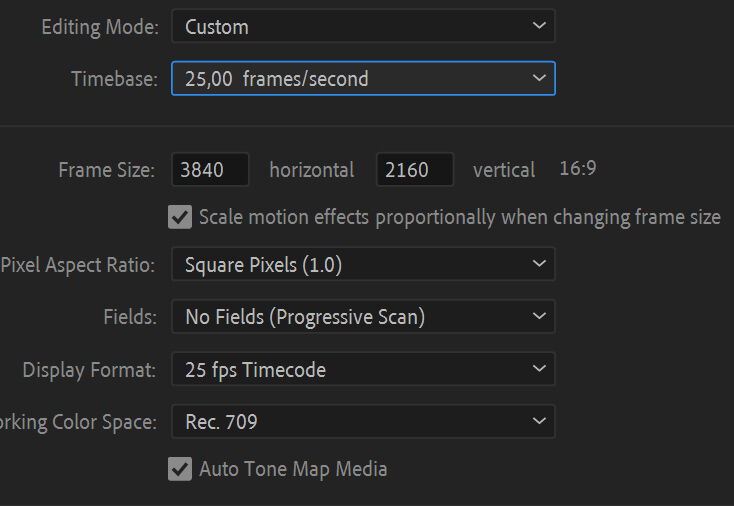This screenshot has height=506, width=734.
Task: Open the Timebase 25,00 frames/second dropdown
Action: point(363,78)
